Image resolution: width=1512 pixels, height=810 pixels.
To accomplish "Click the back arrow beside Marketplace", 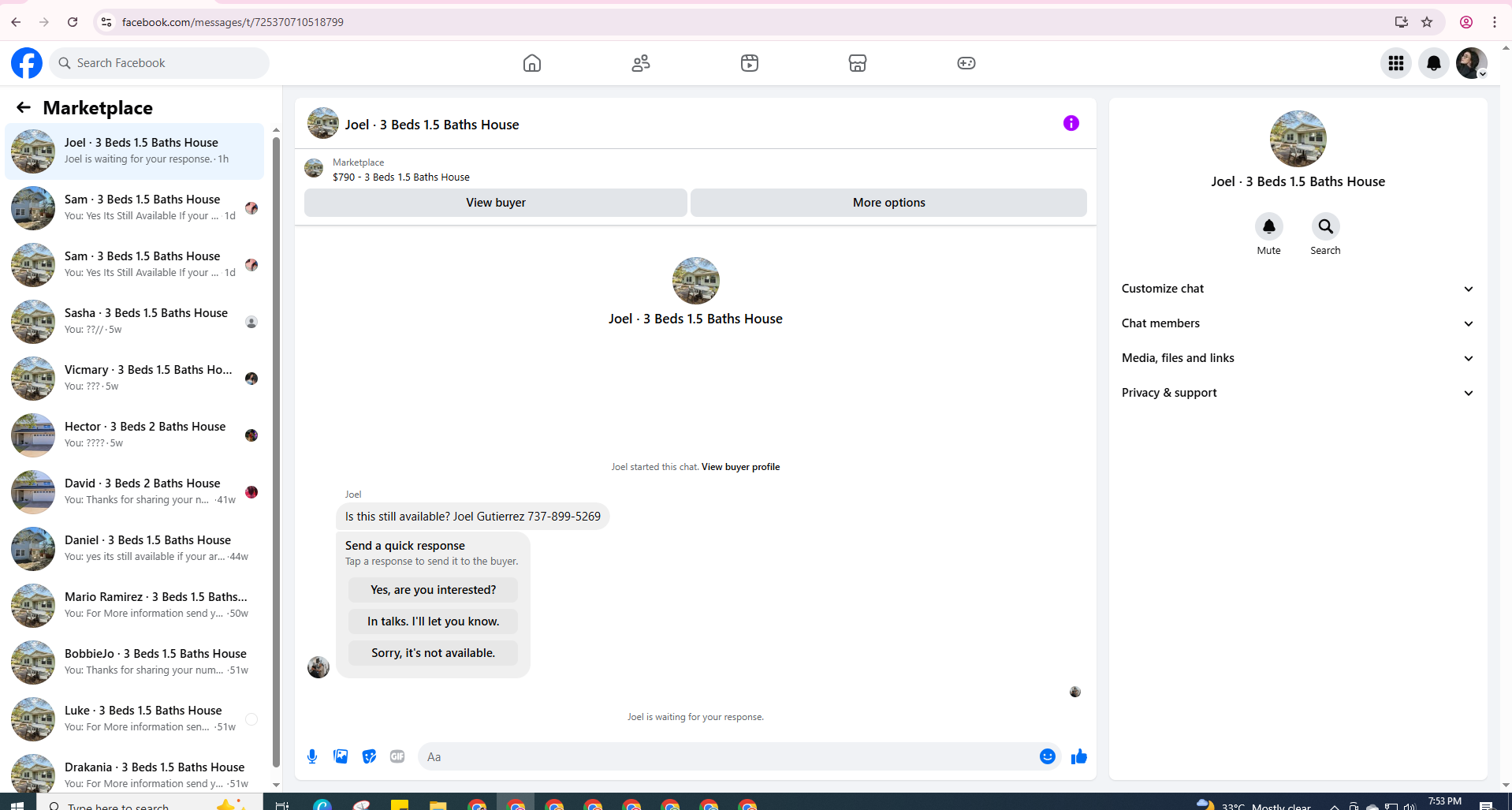I will point(24,107).
